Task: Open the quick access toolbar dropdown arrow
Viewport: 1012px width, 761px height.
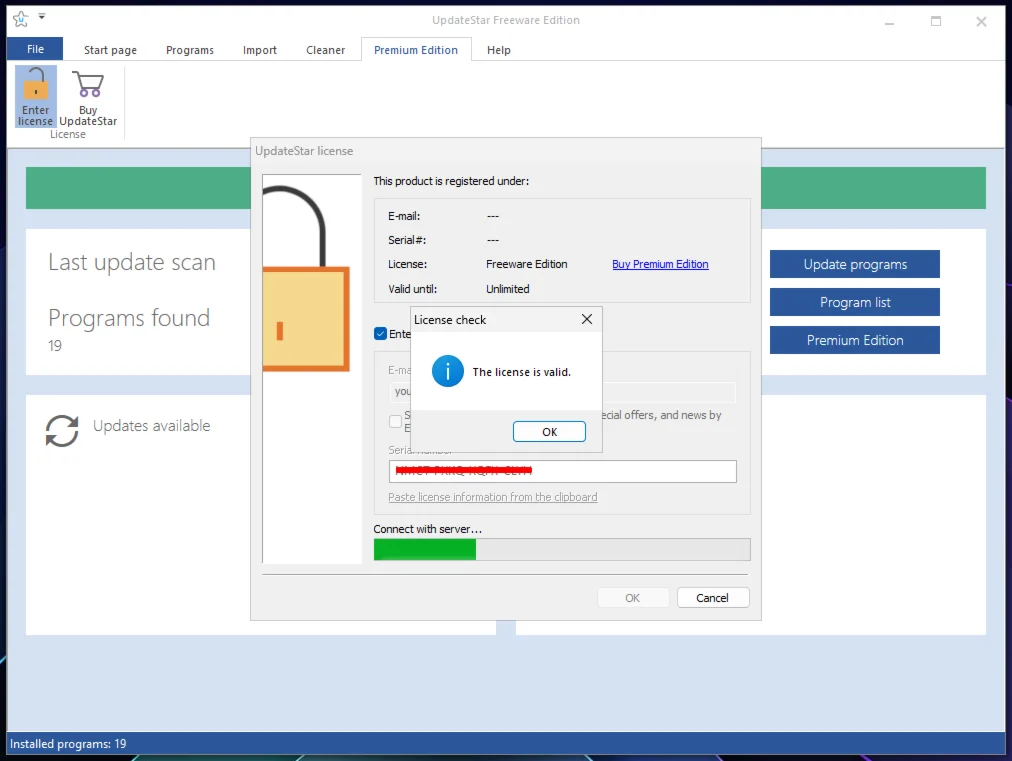Action: pyautogui.click(x=42, y=17)
